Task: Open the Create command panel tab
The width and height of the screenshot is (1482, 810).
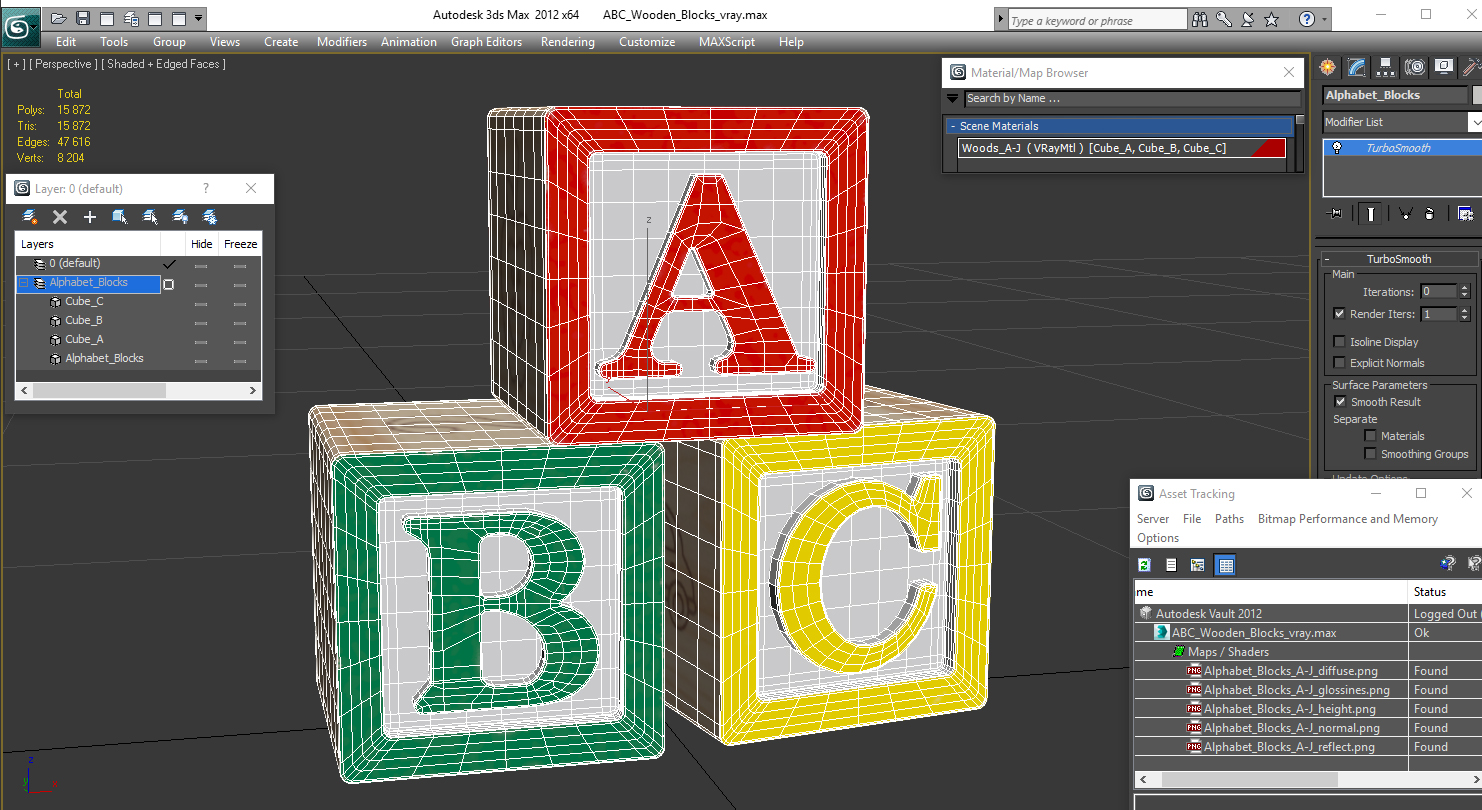Action: [1327, 67]
